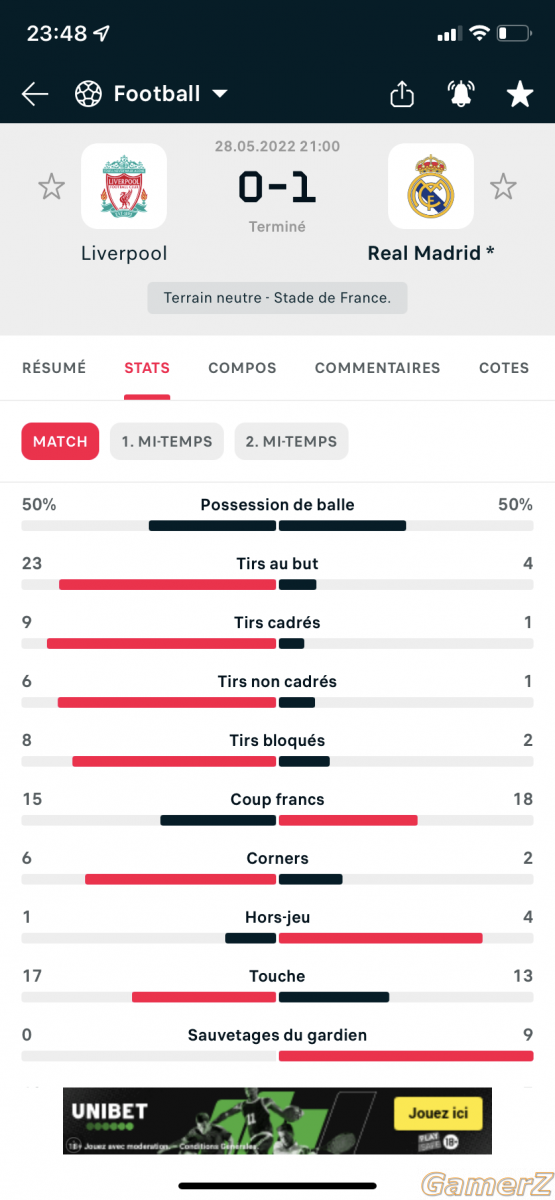The image size is (555, 1200).
Task: Tap the white favorite star in header
Action: coord(520,94)
